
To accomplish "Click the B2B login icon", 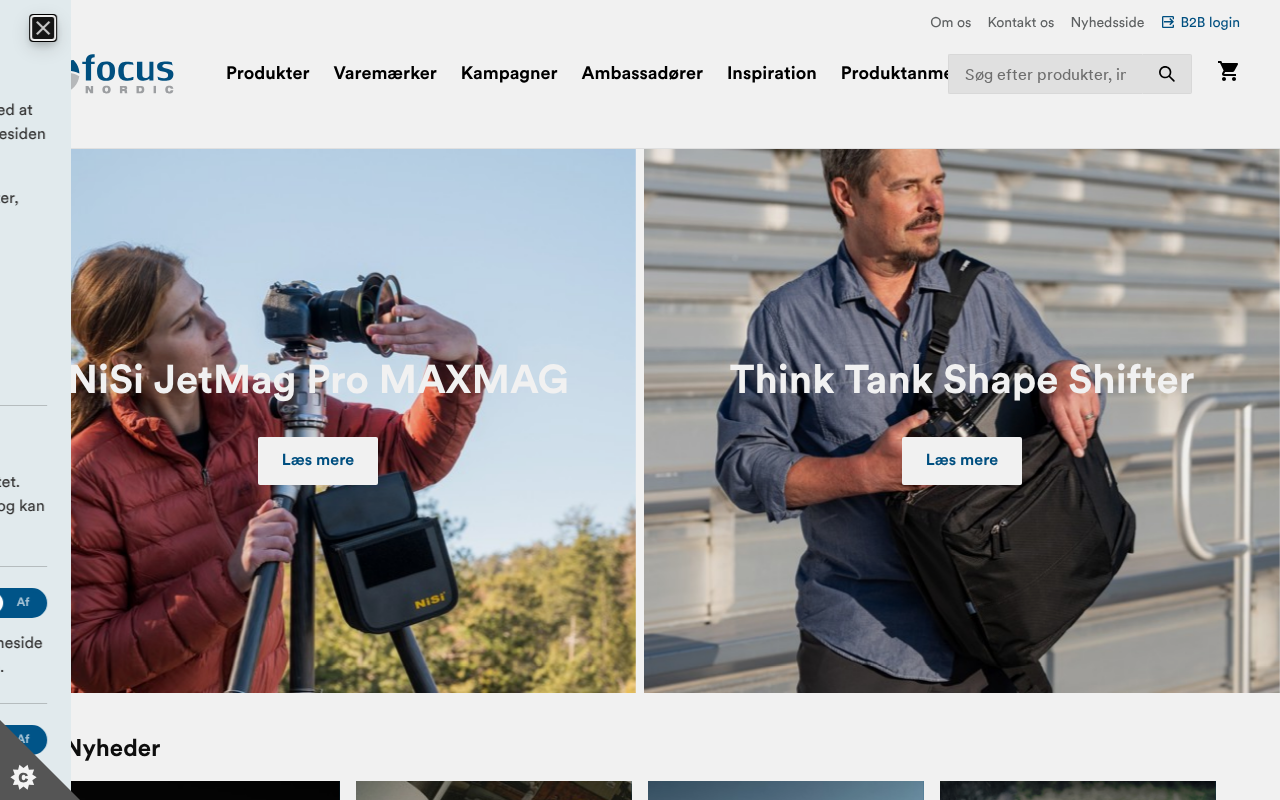I will (1168, 22).
